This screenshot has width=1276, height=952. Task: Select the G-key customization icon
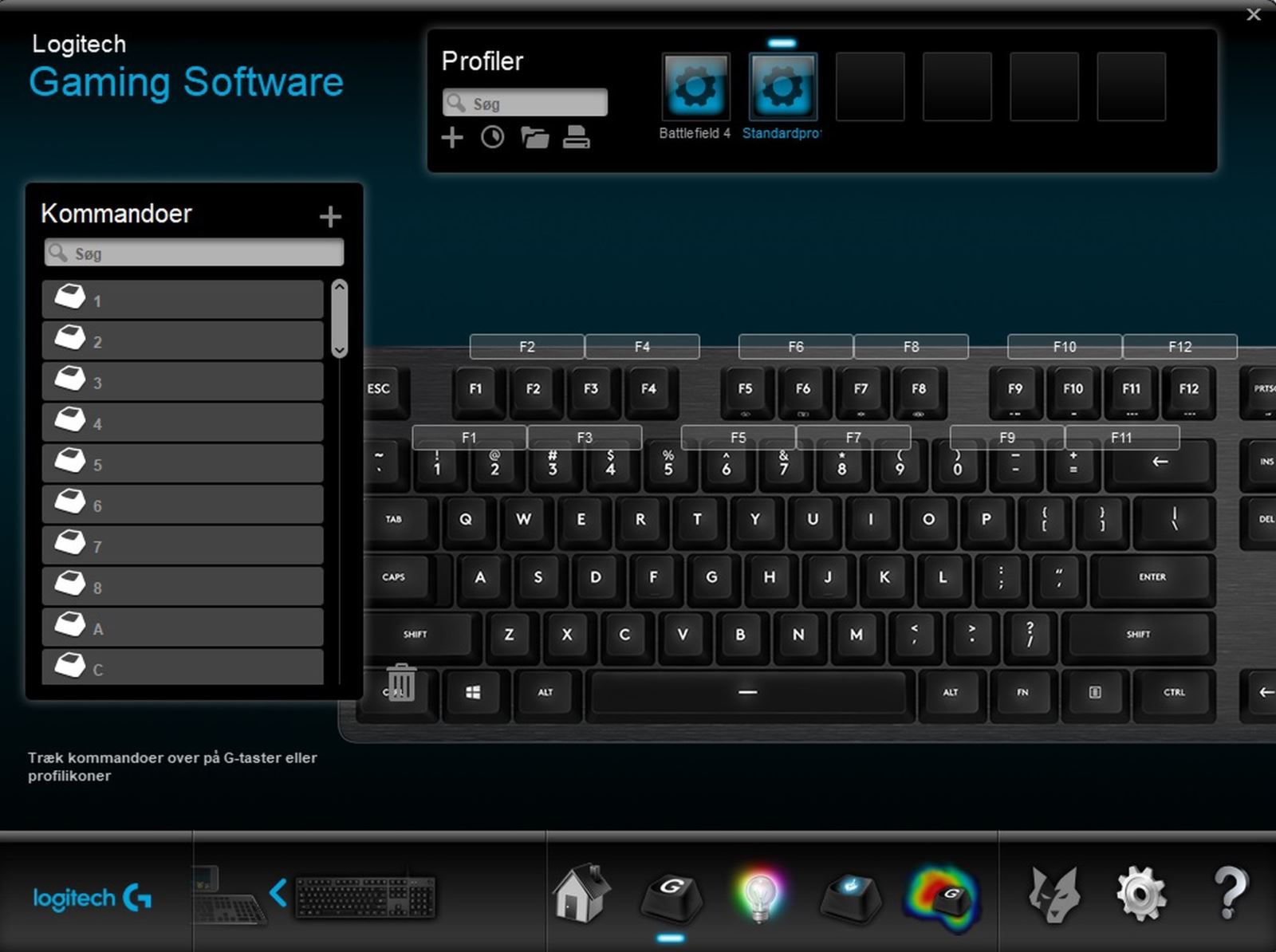[x=671, y=896]
